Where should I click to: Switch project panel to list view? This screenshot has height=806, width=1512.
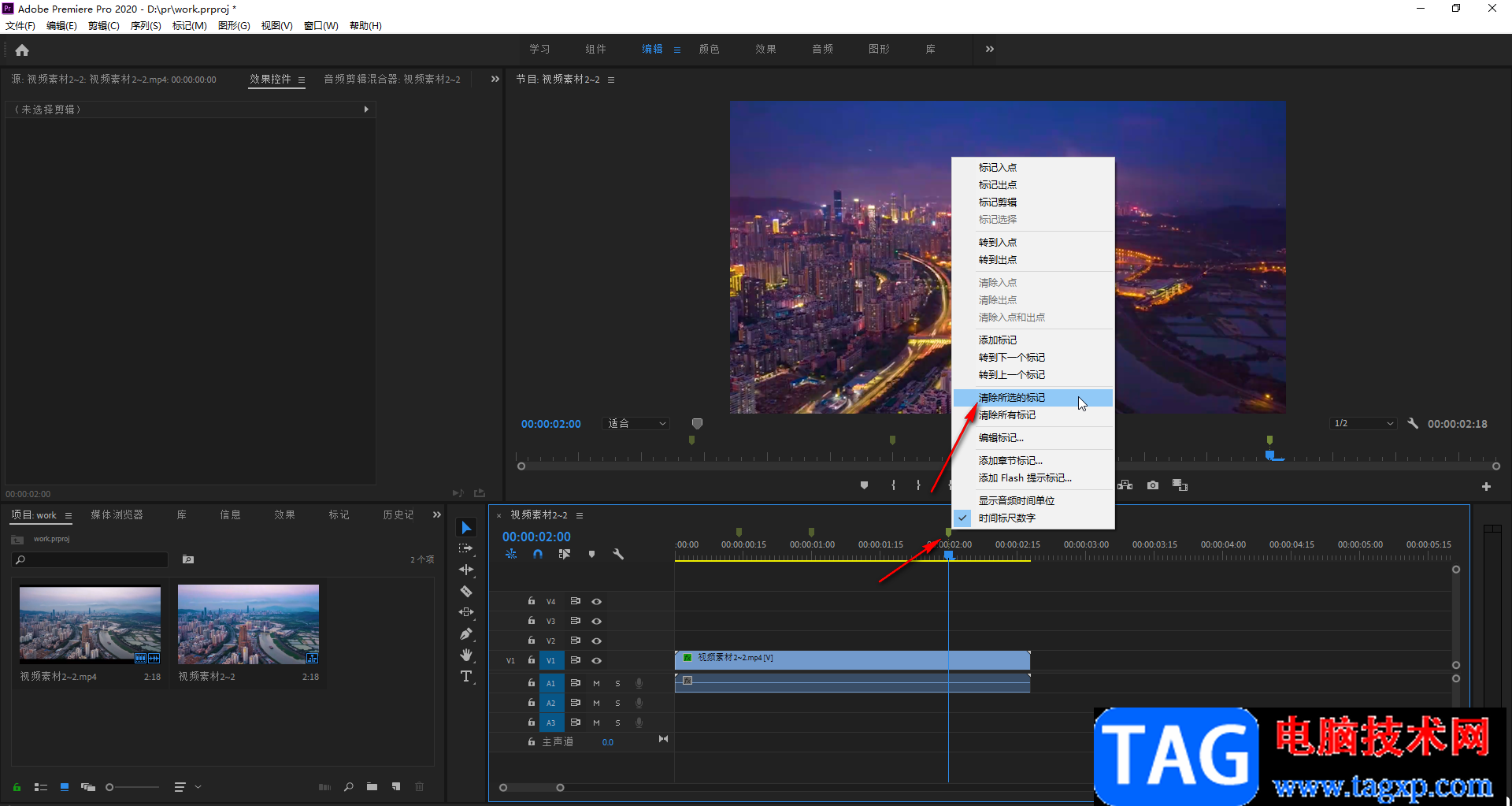tap(41, 786)
